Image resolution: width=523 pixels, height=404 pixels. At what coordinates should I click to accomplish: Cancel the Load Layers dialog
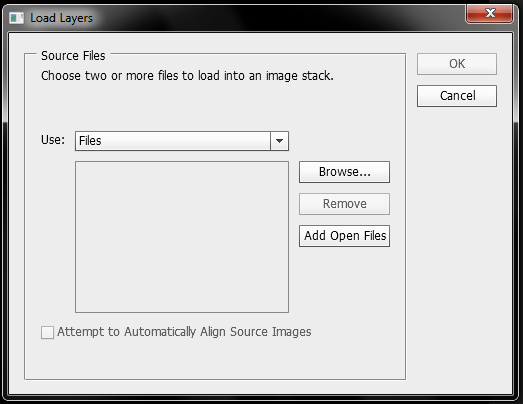[457, 96]
